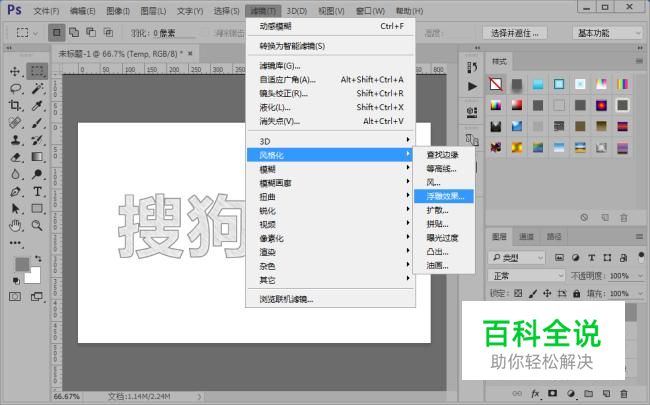The width and height of the screenshot is (650, 405).
Task: Toggle lock all padlock icon
Action: click(x=576, y=293)
